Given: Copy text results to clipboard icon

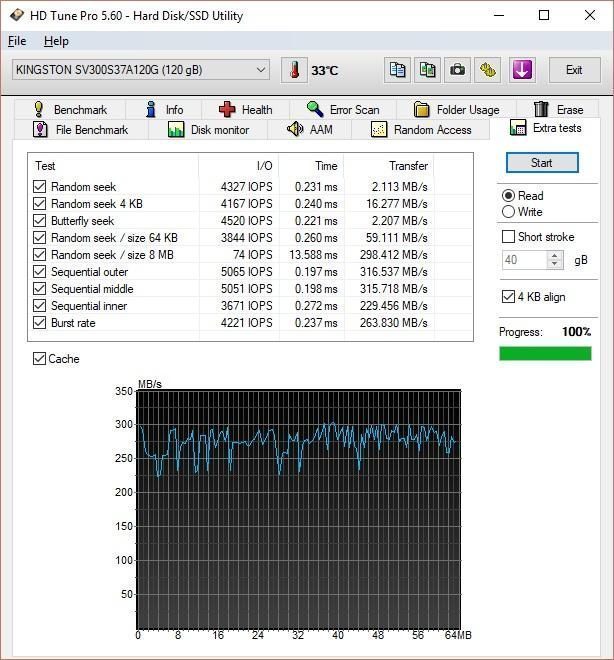Looking at the screenshot, I should coord(397,70).
